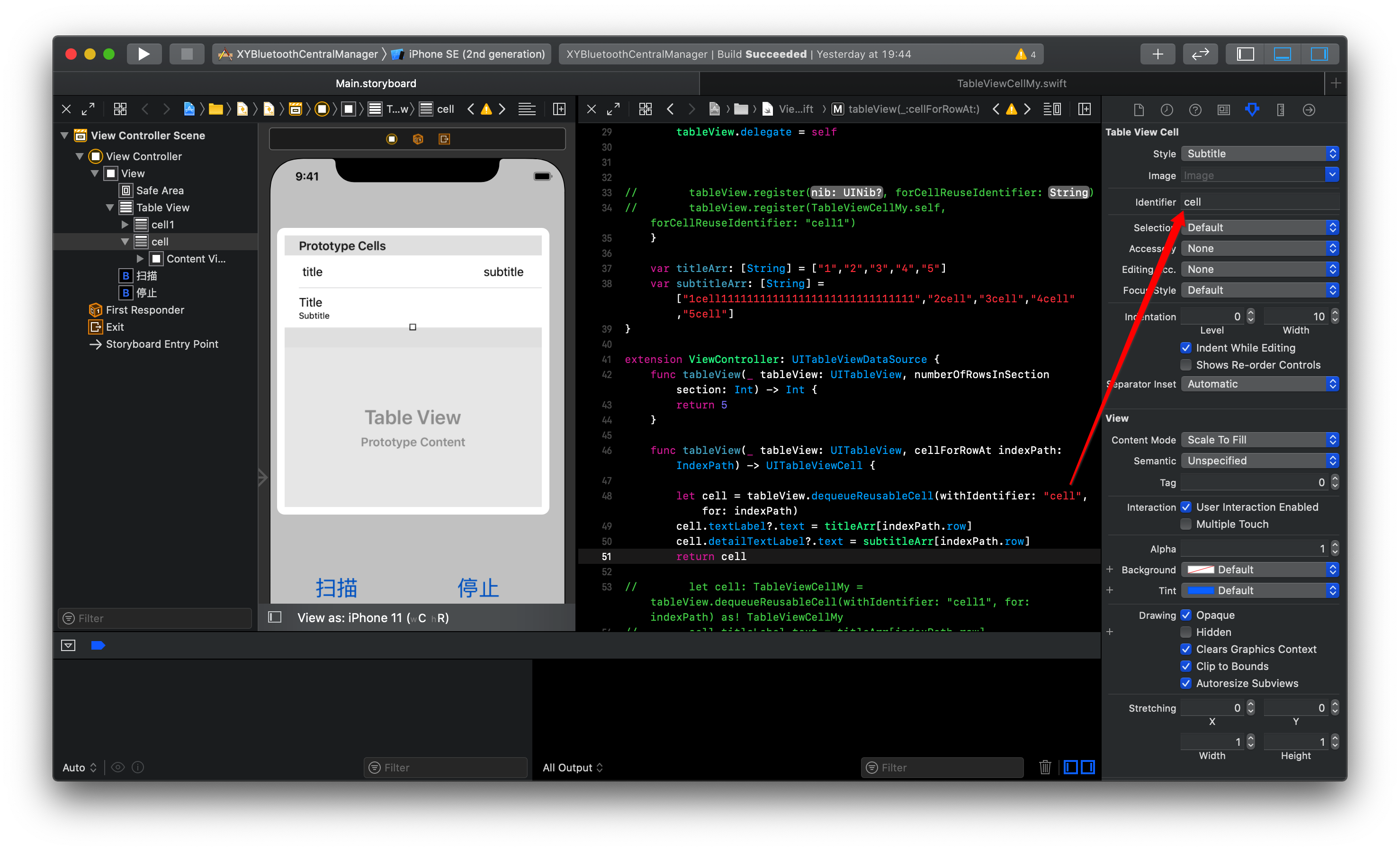Enable Multiple Touch checkbox
This screenshot has width=1400, height=851.
click(1186, 524)
